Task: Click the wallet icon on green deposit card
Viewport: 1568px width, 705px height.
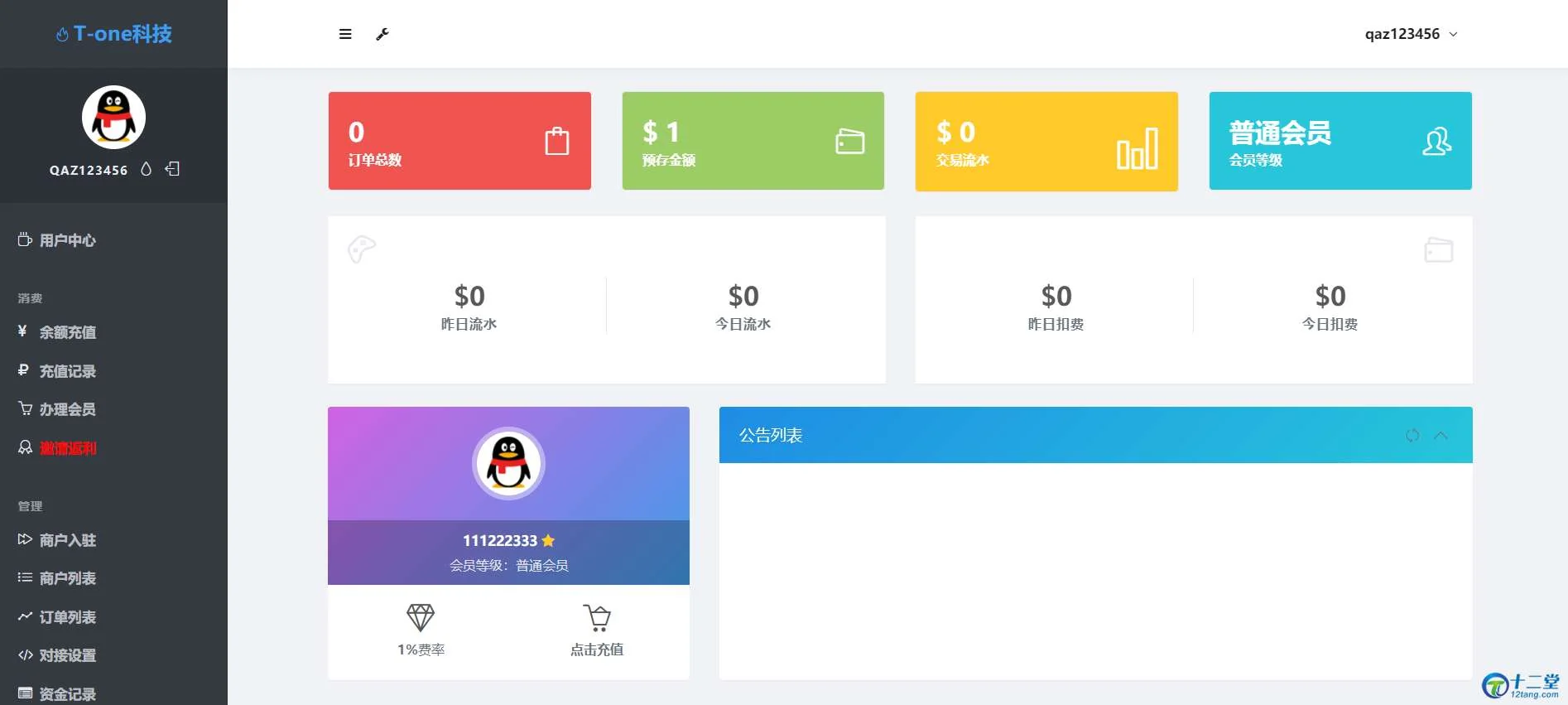Action: (x=849, y=142)
